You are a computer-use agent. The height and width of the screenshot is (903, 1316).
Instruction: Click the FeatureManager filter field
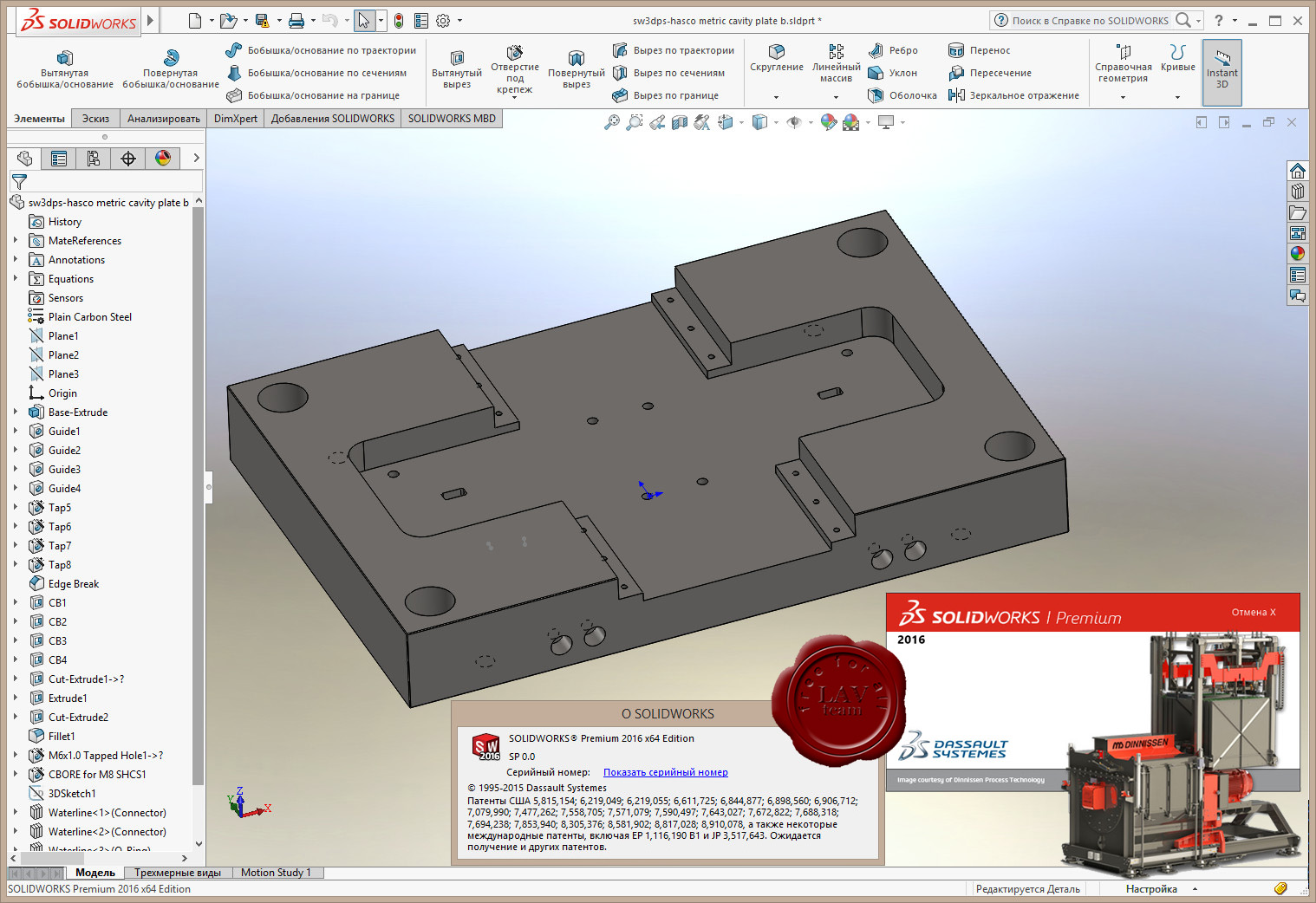tap(106, 181)
